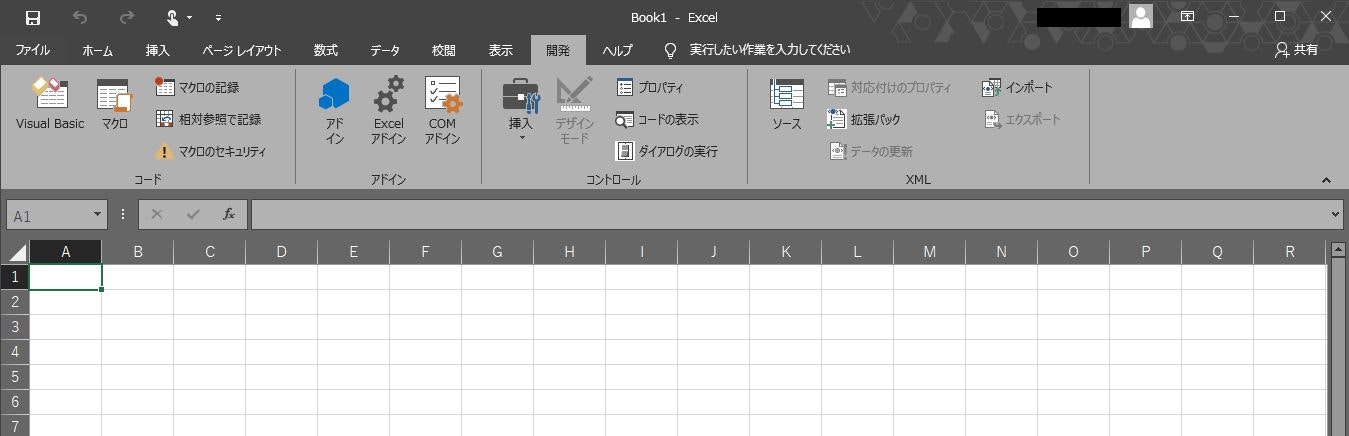Click the Name Box showing A1
Viewport: 1349px width, 436px height.
click(49, 215)
